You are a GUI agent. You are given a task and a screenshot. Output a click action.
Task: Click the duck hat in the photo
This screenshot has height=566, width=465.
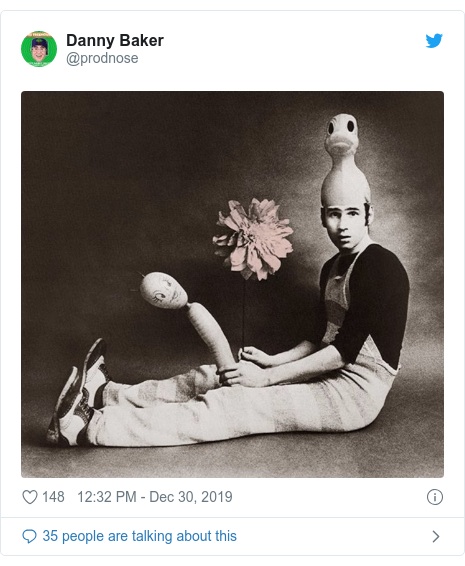point(344,161)
